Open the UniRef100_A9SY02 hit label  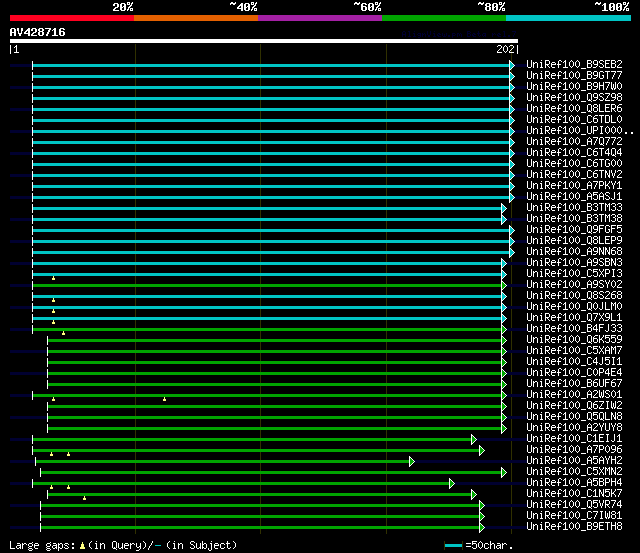(574, 285)
